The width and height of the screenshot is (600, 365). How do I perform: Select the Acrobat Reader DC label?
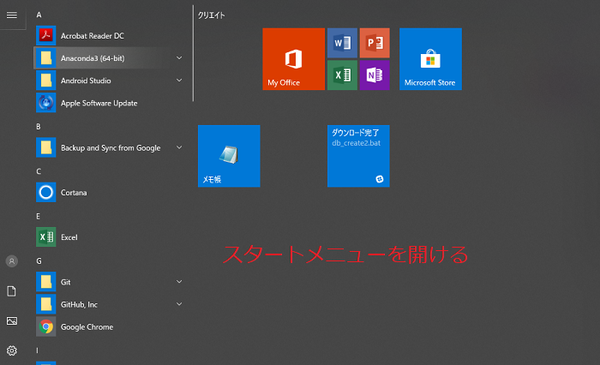coord(92,36)
